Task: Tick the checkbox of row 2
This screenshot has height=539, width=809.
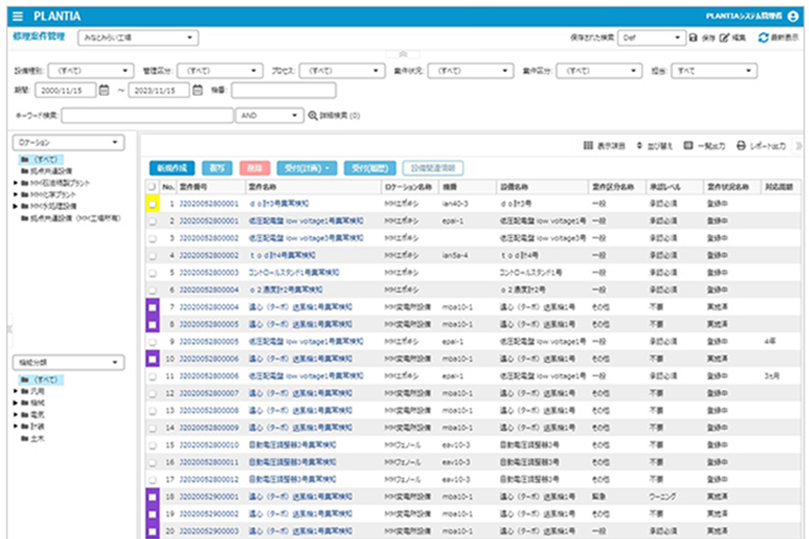Action: pos(152,221)
